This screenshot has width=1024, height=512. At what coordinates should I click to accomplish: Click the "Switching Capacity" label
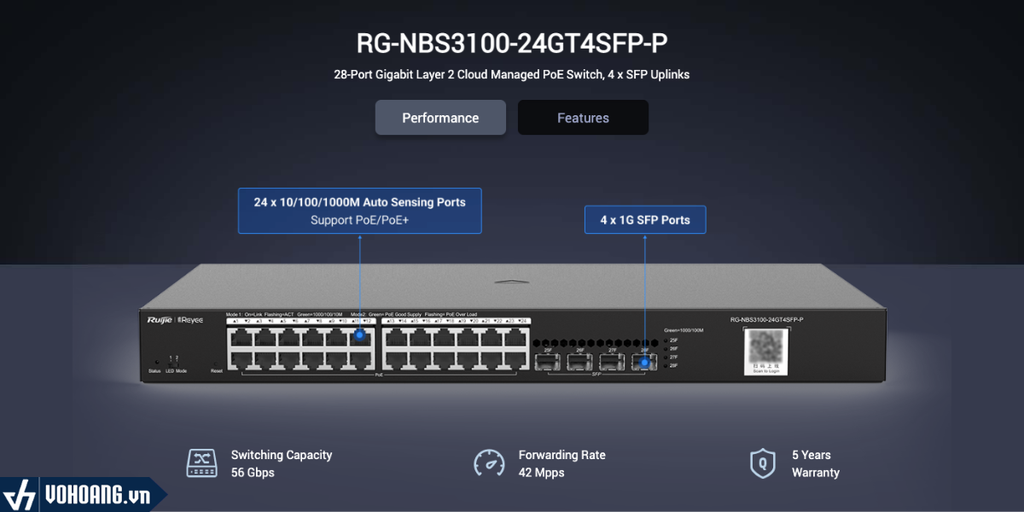click(281, 455)
